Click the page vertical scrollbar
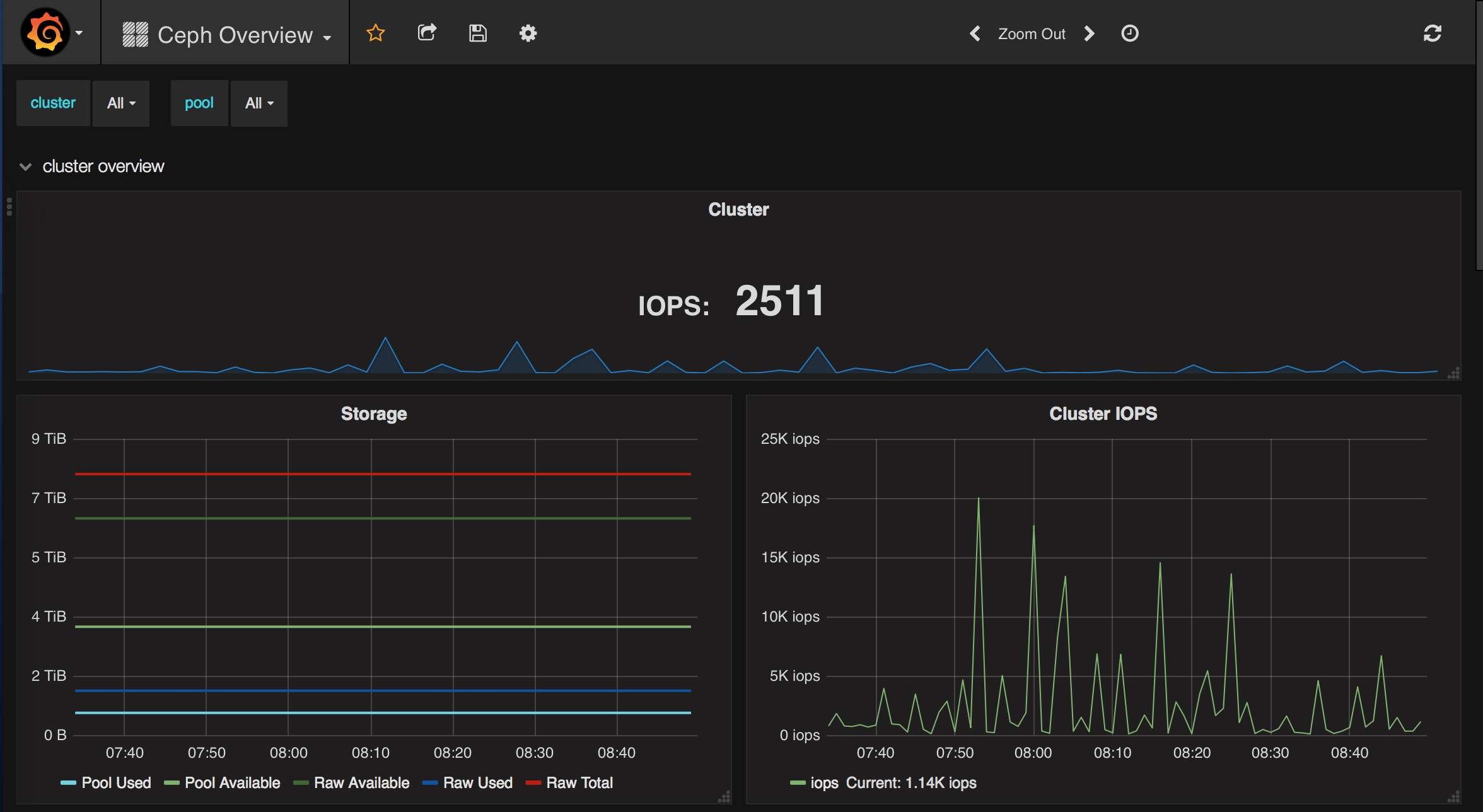The height and width of the screenshot is (812, 1483). tap(1479, 135)
